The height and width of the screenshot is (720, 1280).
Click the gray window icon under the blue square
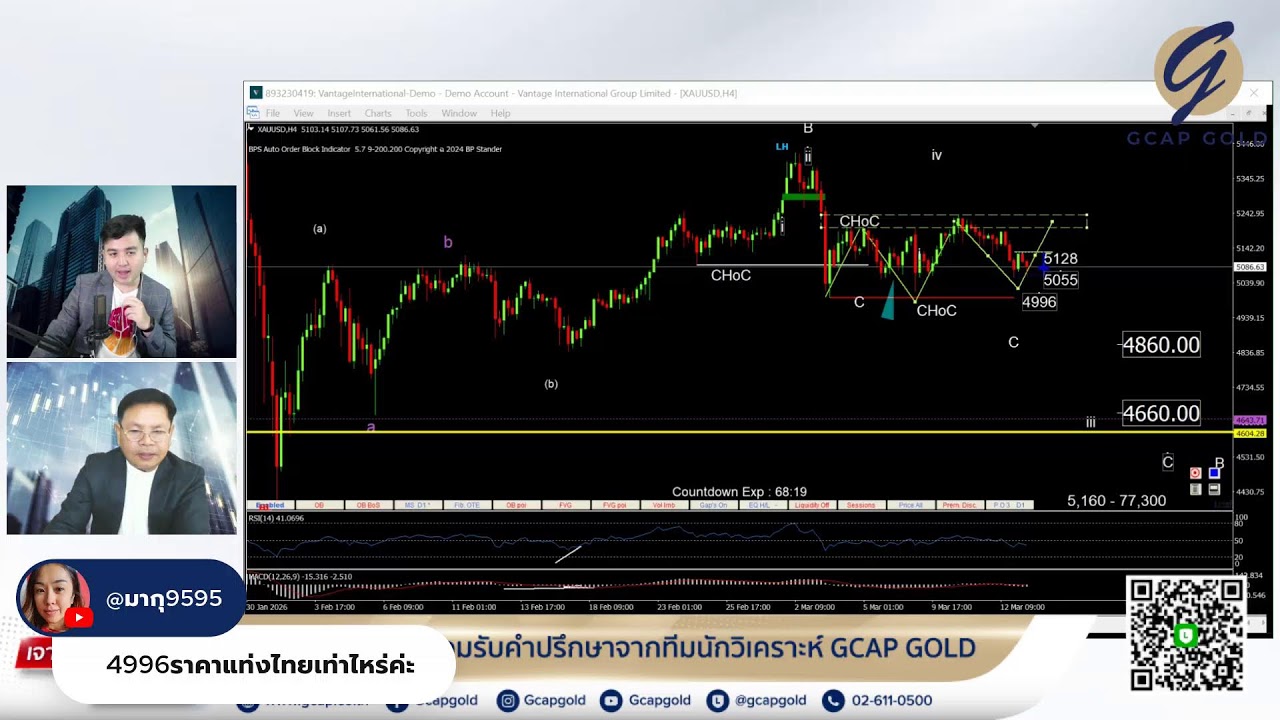pyautogui.click(x=1214, y=489)
